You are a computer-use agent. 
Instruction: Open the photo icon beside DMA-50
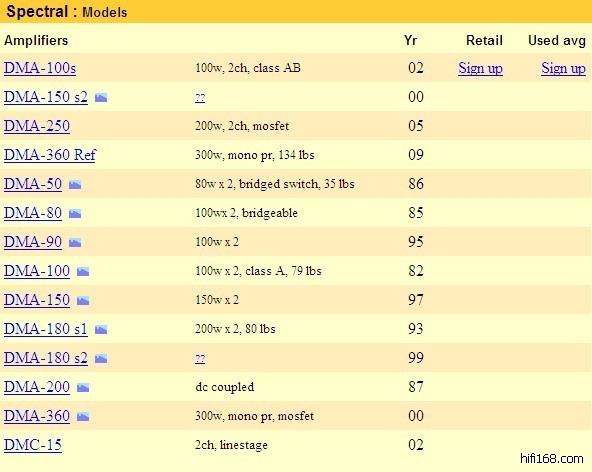[75, 185]
